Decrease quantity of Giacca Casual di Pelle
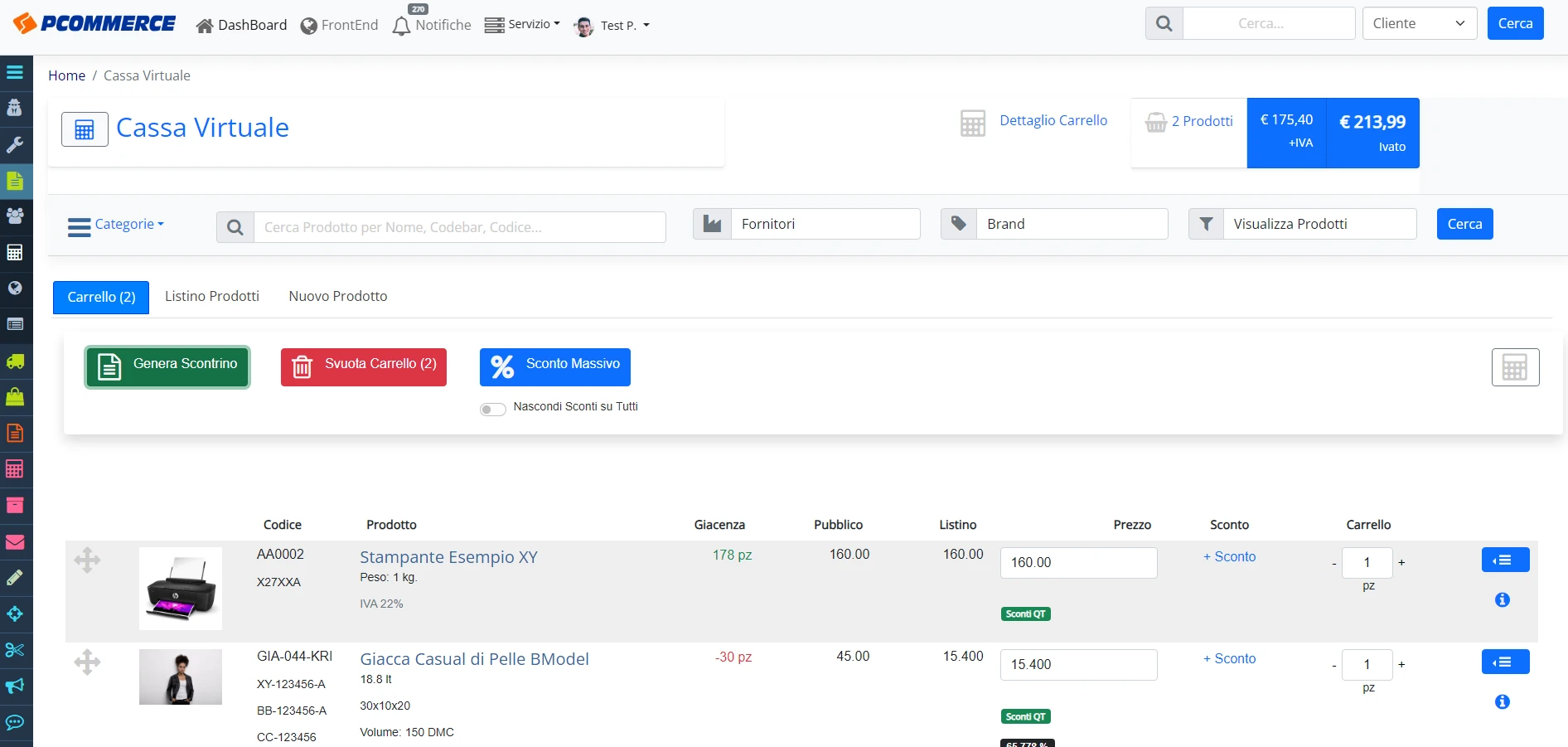This screenshot has width=1568, height=747. coord(1334,665)
